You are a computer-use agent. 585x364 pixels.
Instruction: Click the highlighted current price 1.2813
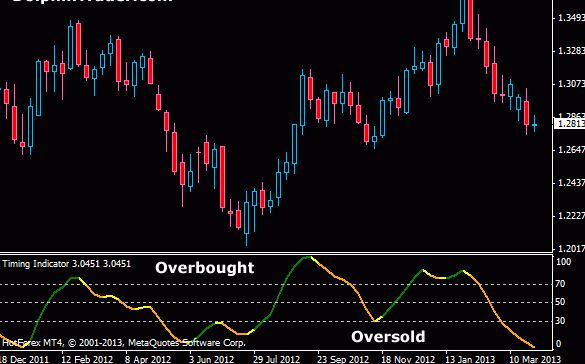(569, 123)
